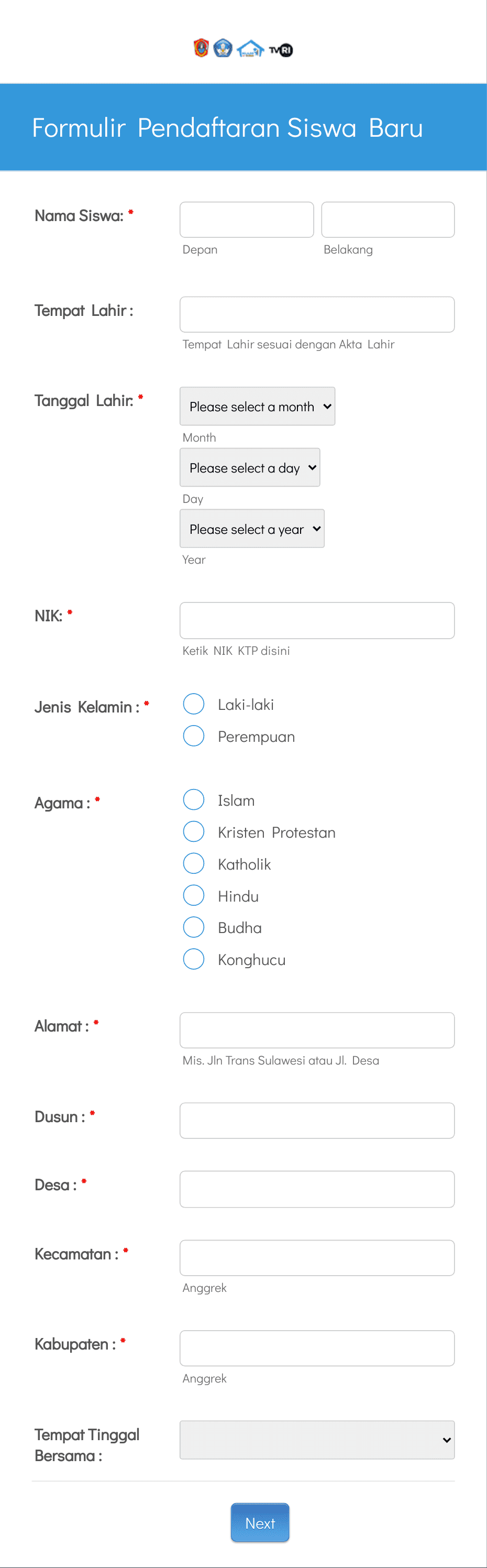Focus the Belakang last name field
The image size is (487, 1568).
[x=388, y=220]
